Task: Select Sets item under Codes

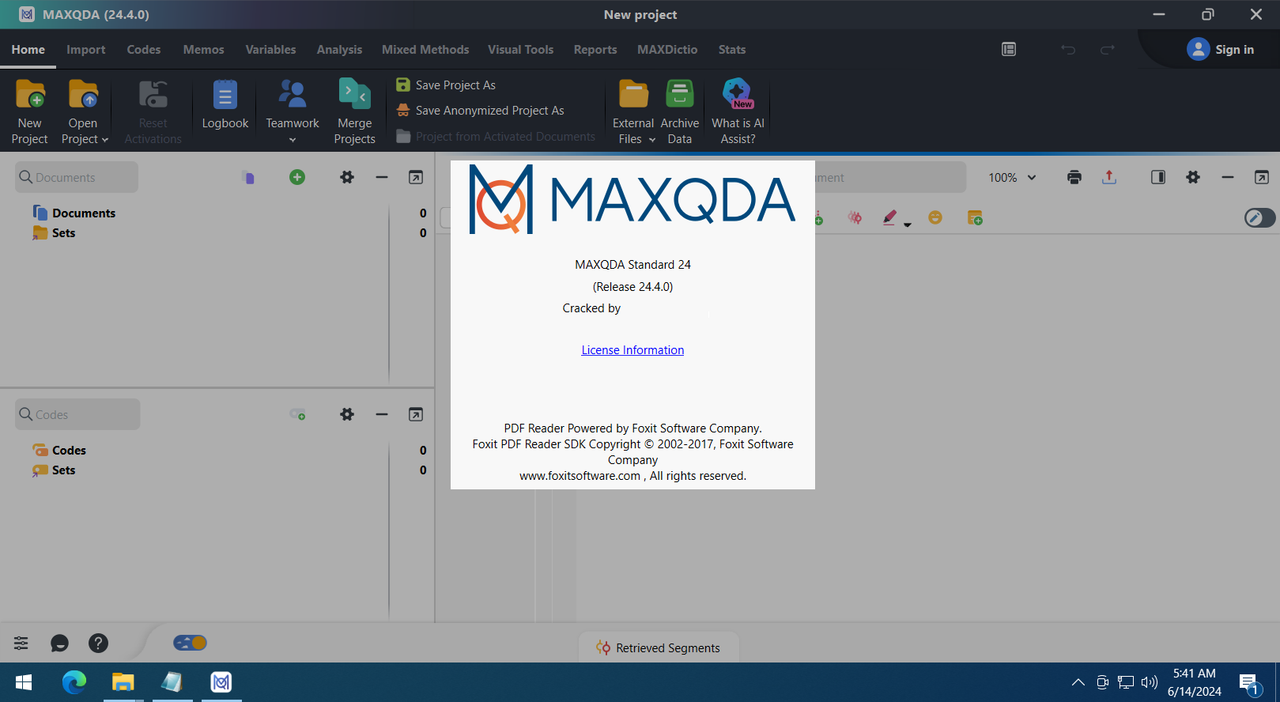Action: click(54, 470)
